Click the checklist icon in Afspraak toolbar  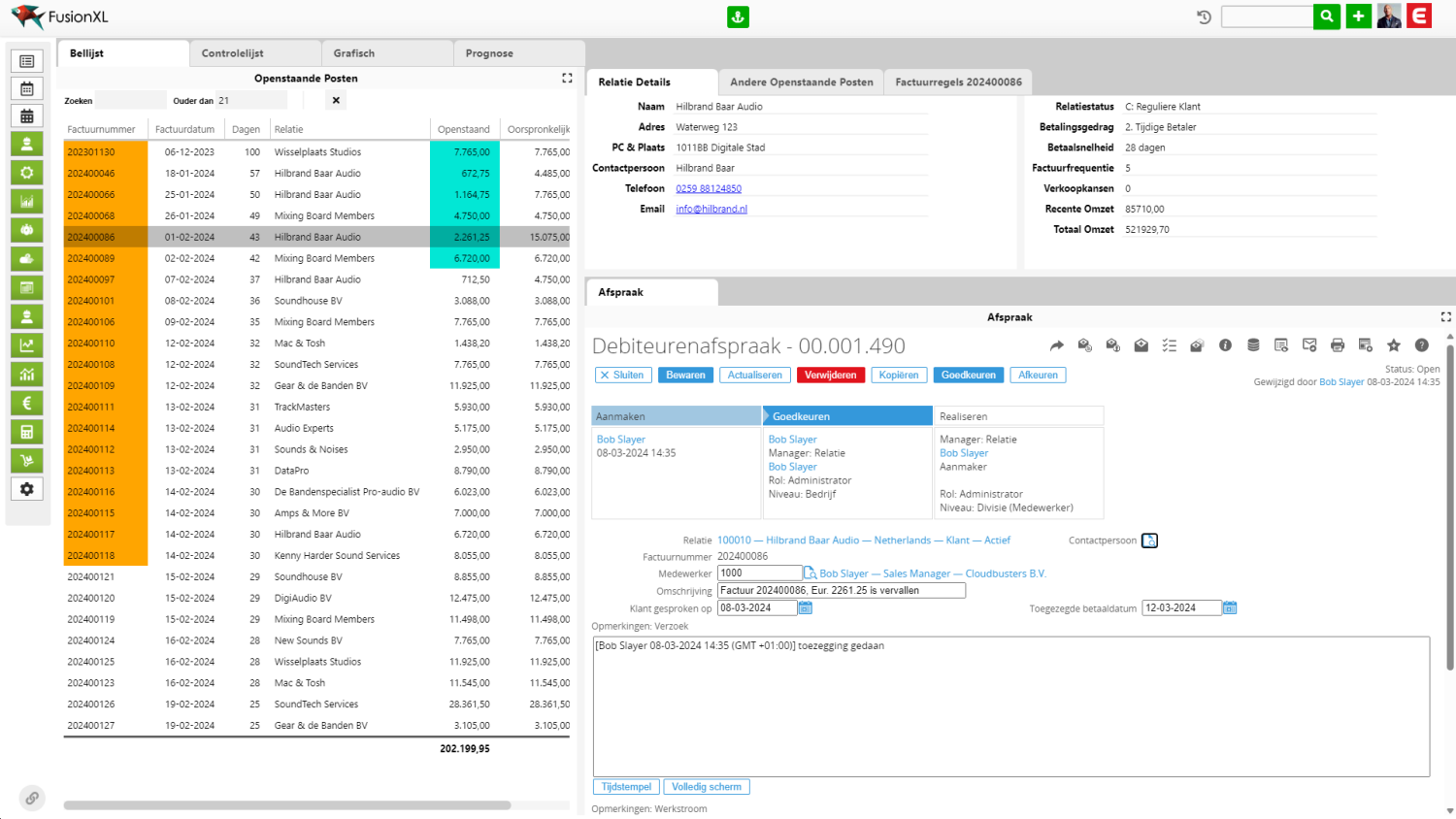pyautogui.click(x=1169, y=345)
